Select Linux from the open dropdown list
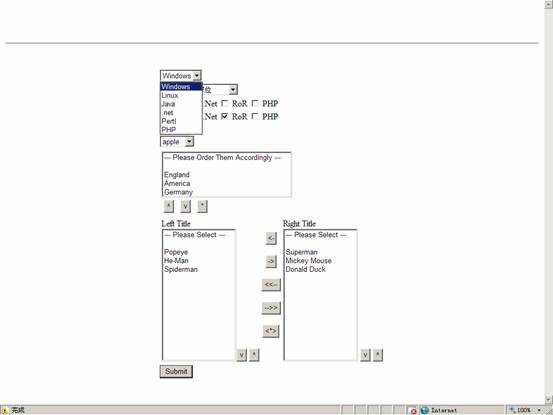 (x=181, y=95)
